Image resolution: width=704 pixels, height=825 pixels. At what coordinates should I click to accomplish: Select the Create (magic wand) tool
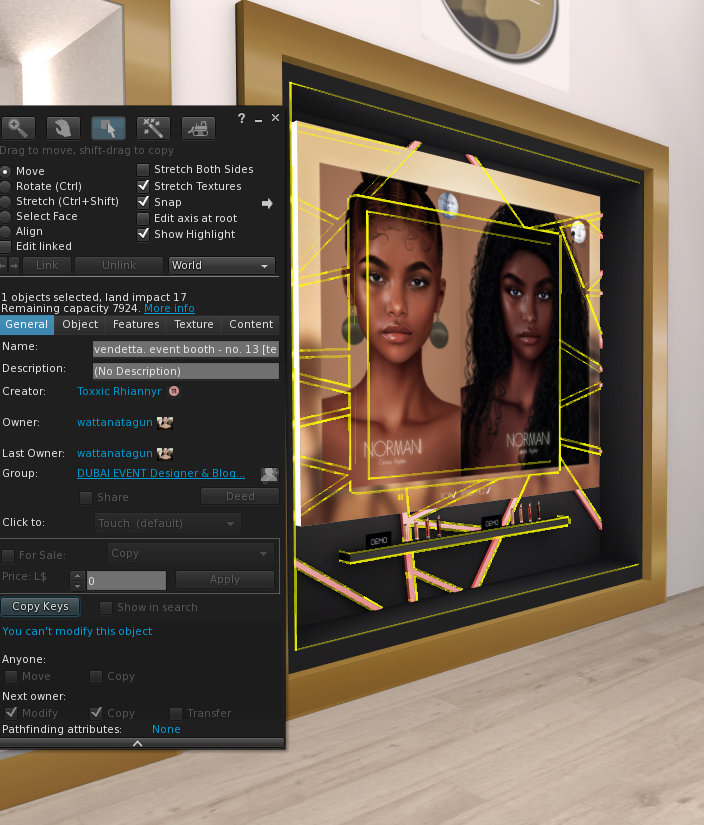[x=153, y=128]
